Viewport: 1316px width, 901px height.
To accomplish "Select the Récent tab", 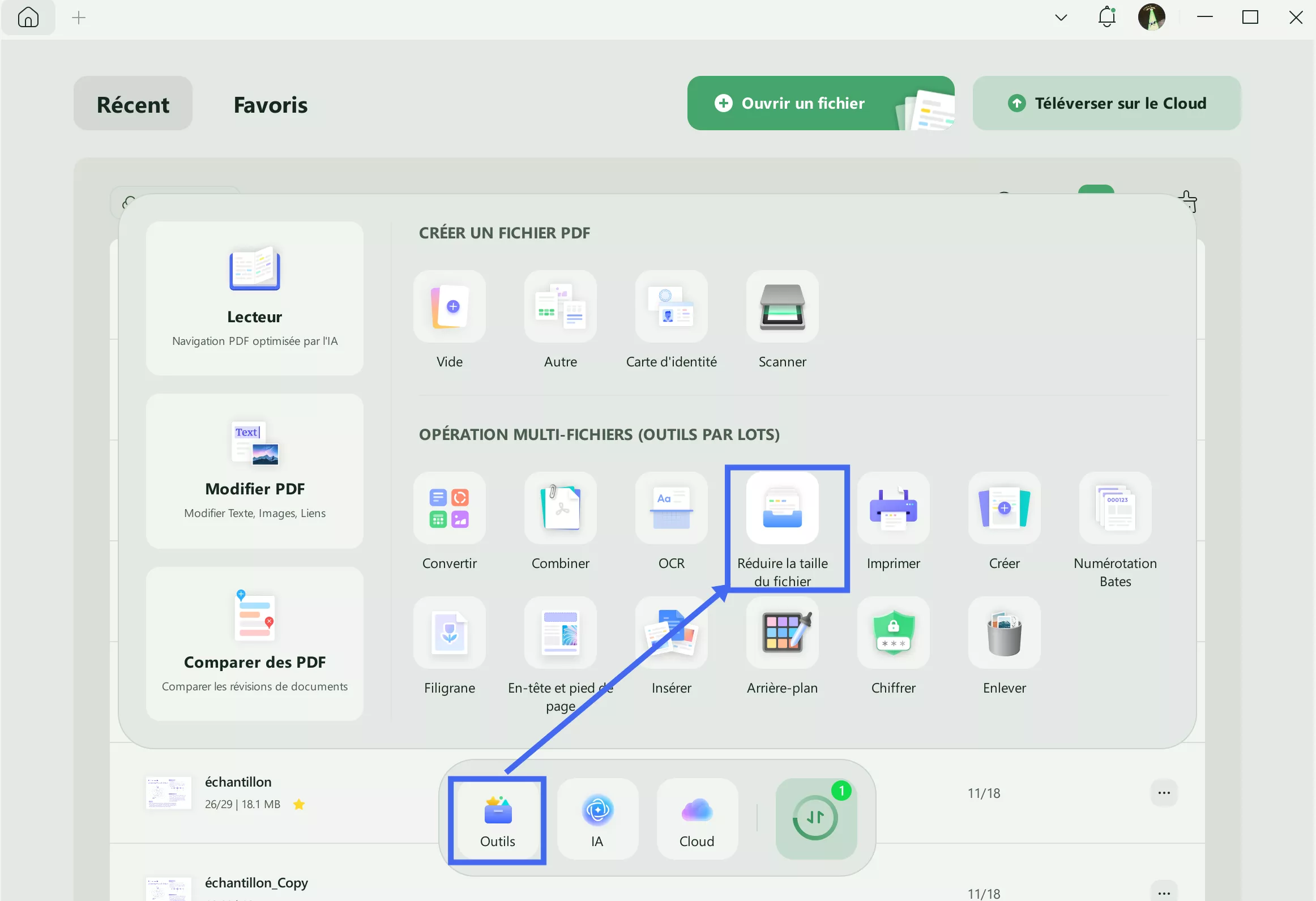I will click(133, 105).
